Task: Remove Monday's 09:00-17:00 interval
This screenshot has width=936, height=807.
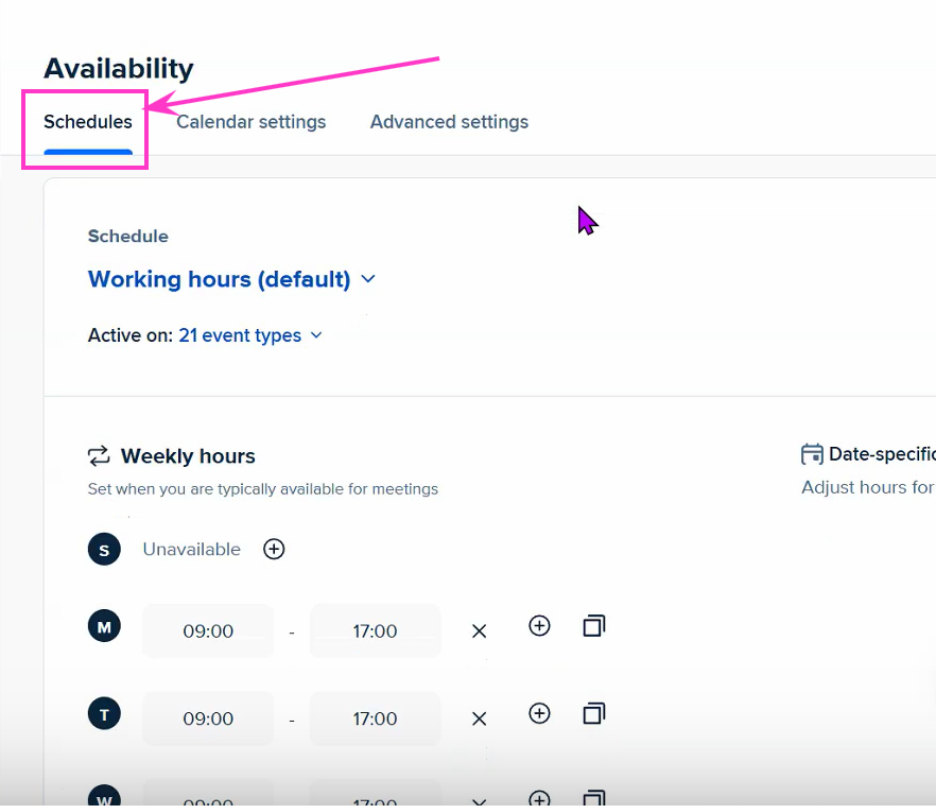Action: coord(479,631)
